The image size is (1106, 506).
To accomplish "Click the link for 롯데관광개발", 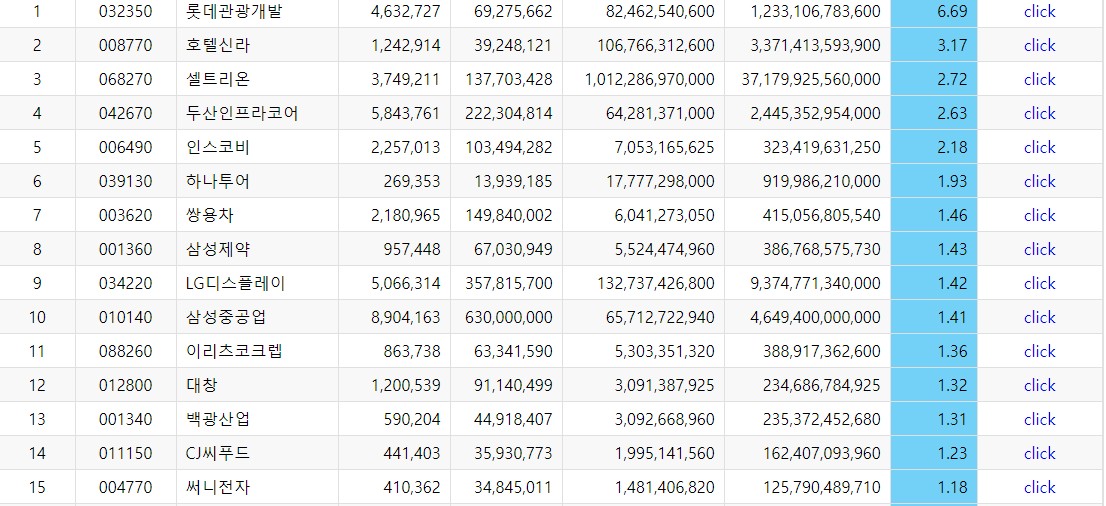I will click(1039, 12).
